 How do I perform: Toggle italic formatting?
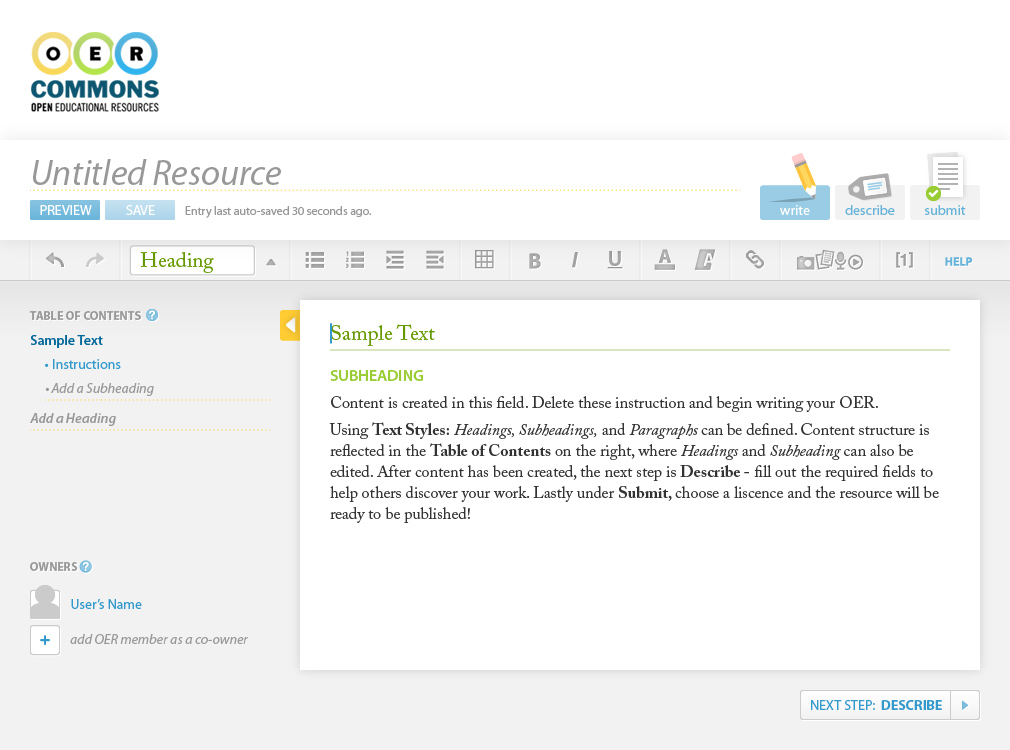click(x=574, y=261)
